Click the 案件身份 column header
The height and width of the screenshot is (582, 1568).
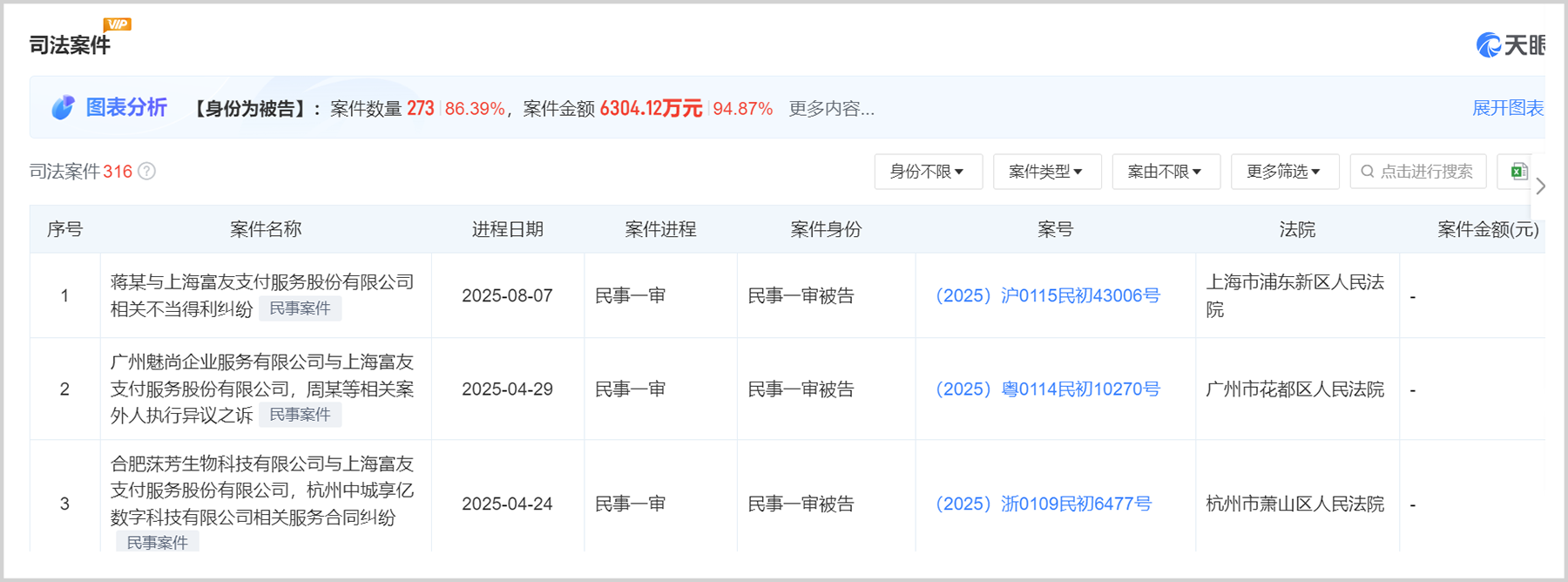tap(826, 229)
